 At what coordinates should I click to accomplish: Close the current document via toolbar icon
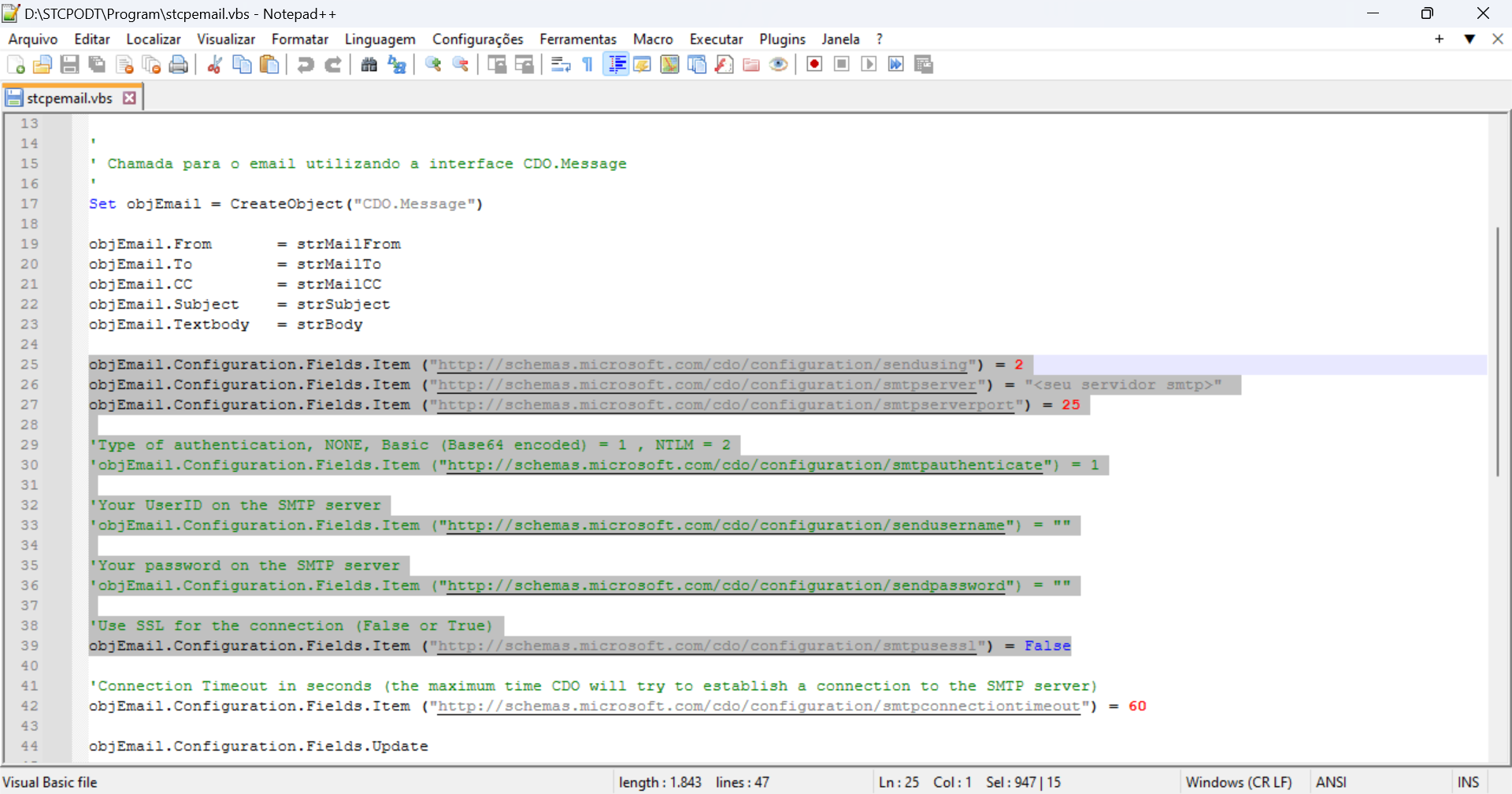(124, 65)
